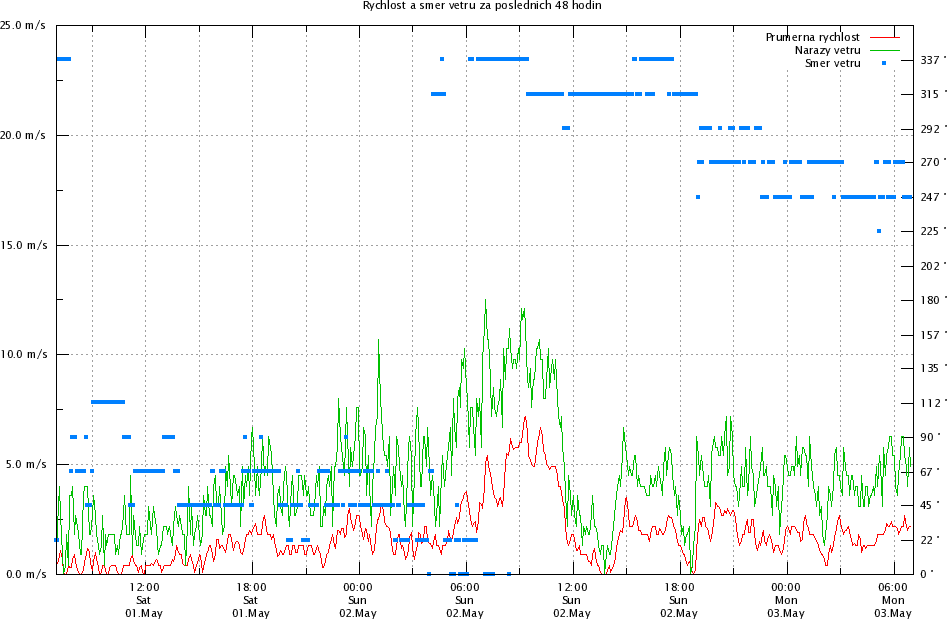
Task: Click the 180° direction axis label
Action: tap(930, 300)
